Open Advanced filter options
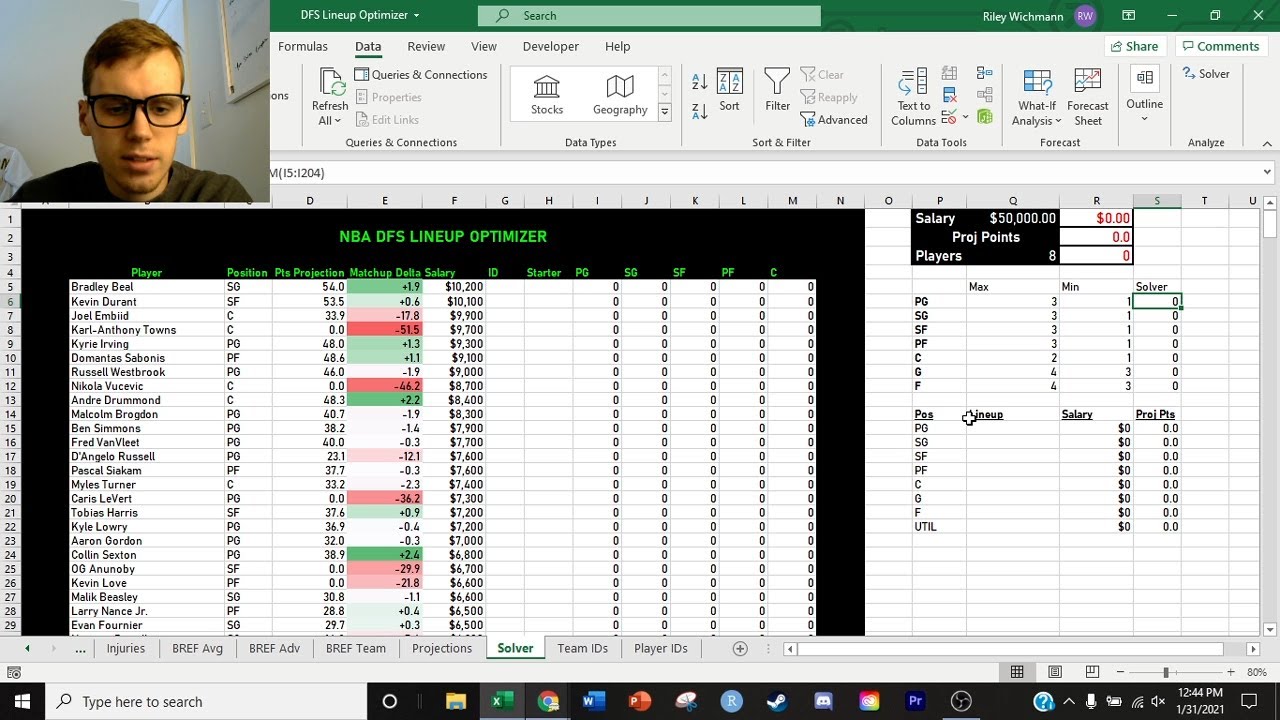 pyautogui.click(x=834, y=120)
